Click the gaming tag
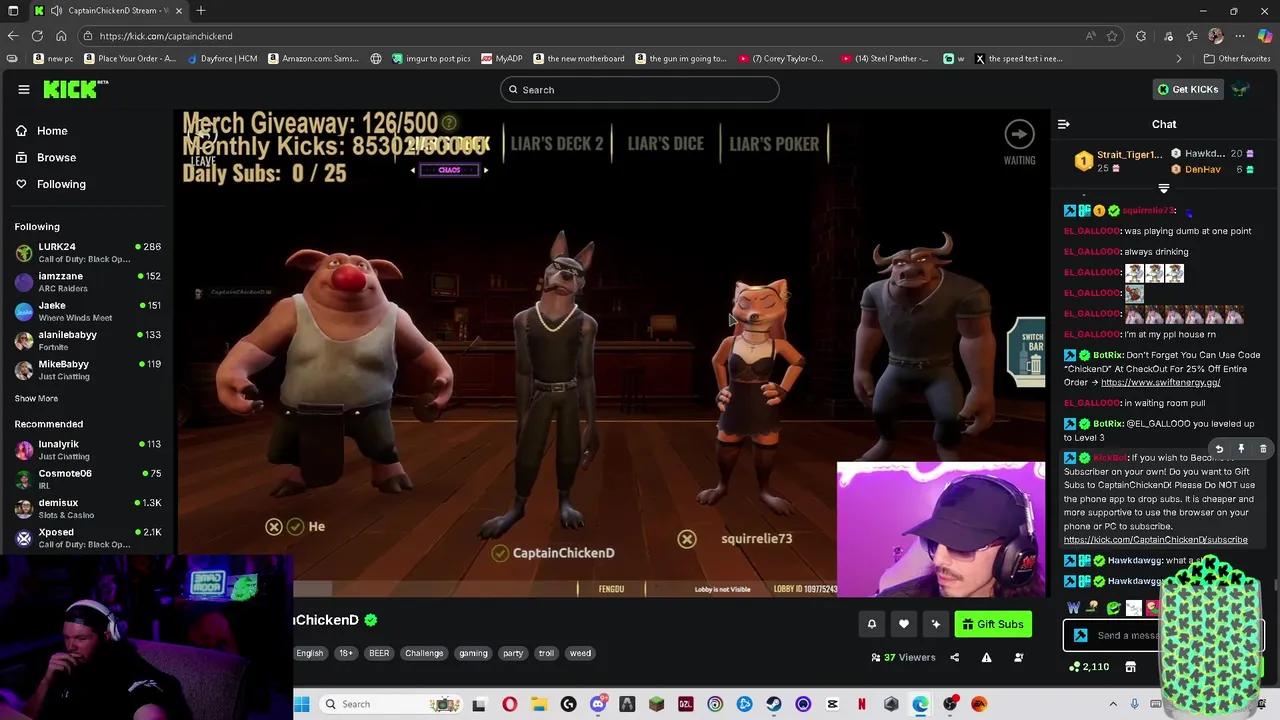 click(x=473, y=653)
